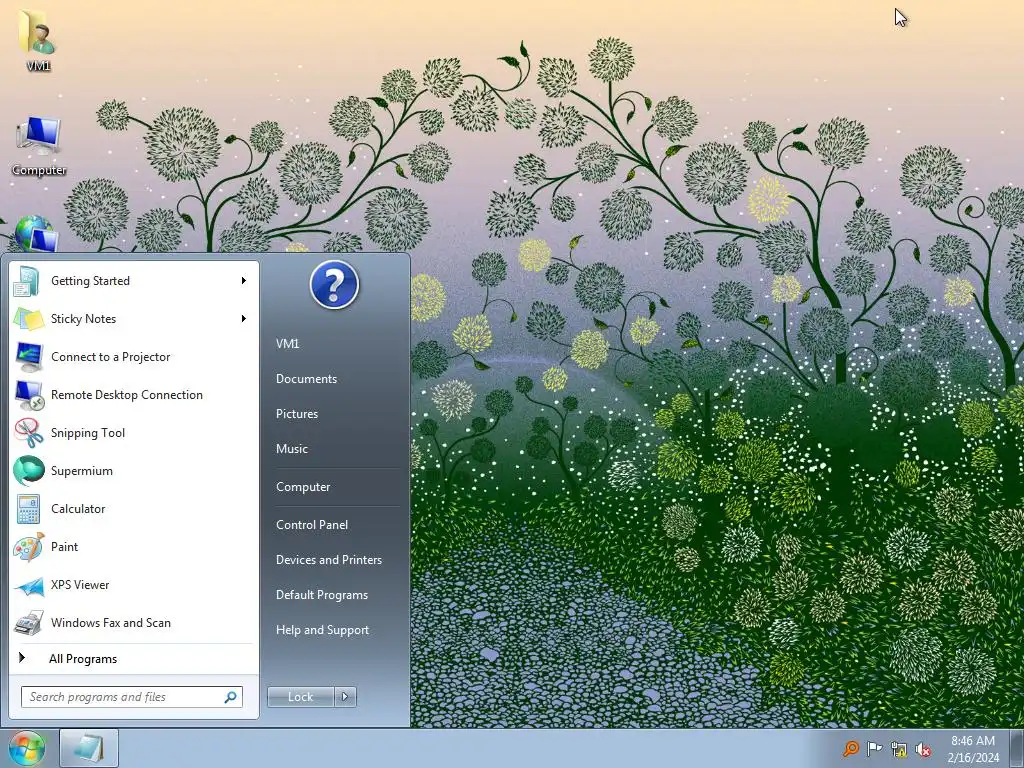Expand the Getting Started jump list arrow
The width and height of the screenshot is (1024, 768).
[x=244, y=281]
